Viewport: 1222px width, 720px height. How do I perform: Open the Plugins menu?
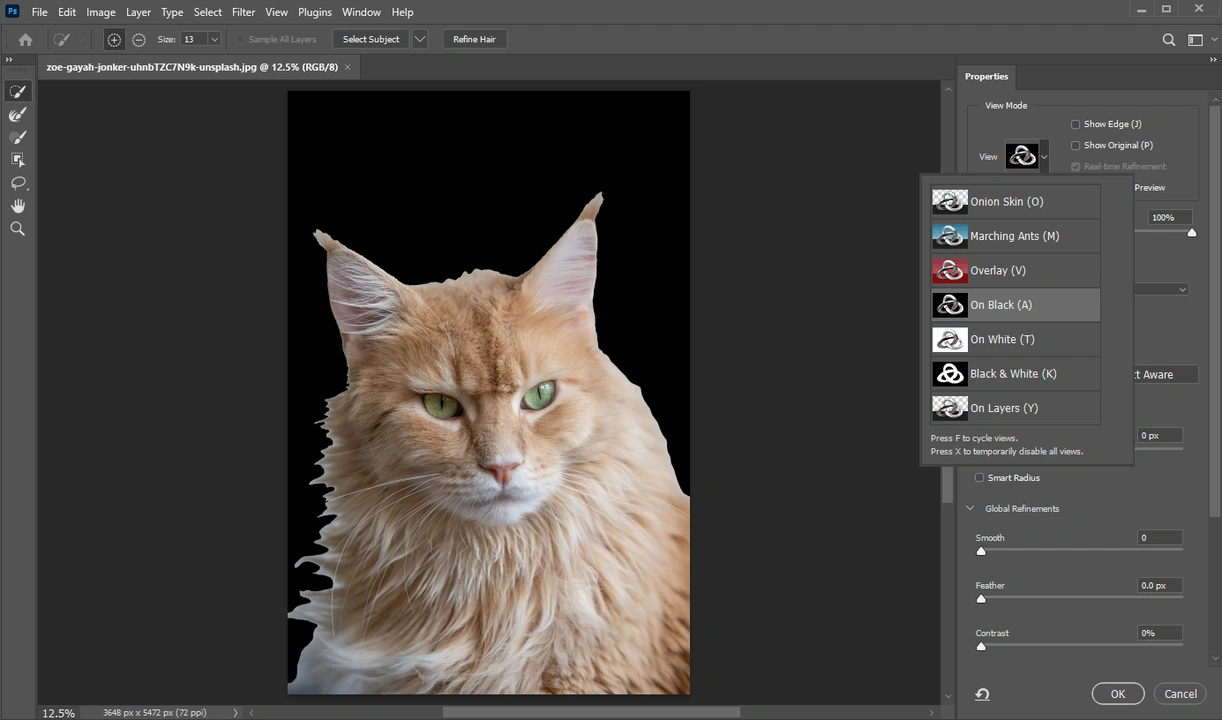point(315,12)
